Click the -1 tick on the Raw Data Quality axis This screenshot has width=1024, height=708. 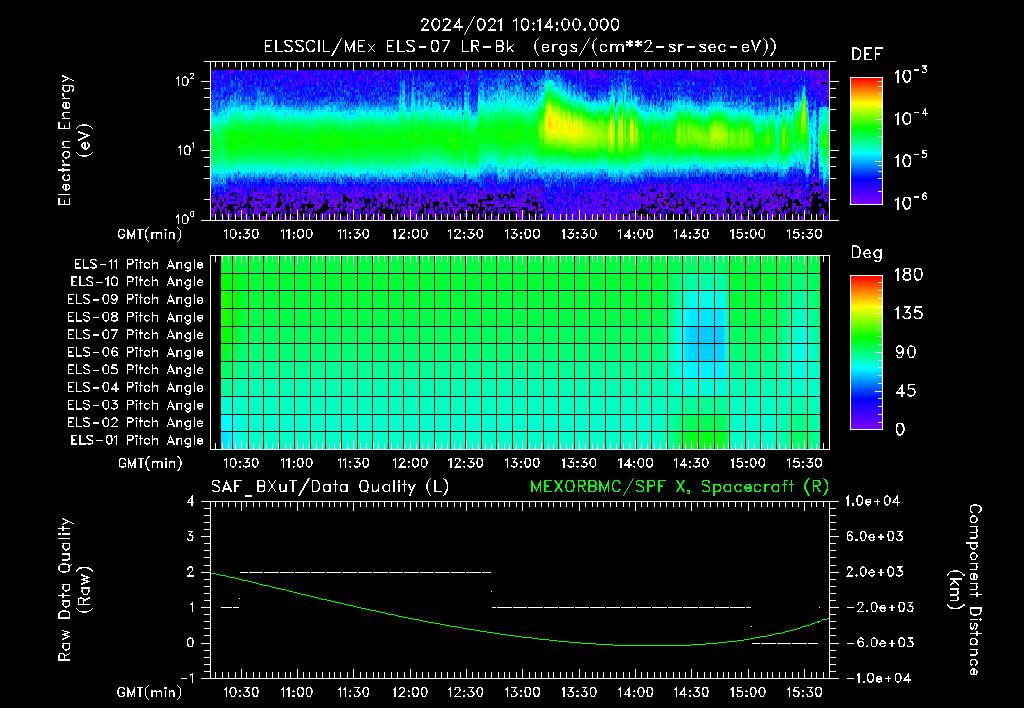tap(187, 678)
